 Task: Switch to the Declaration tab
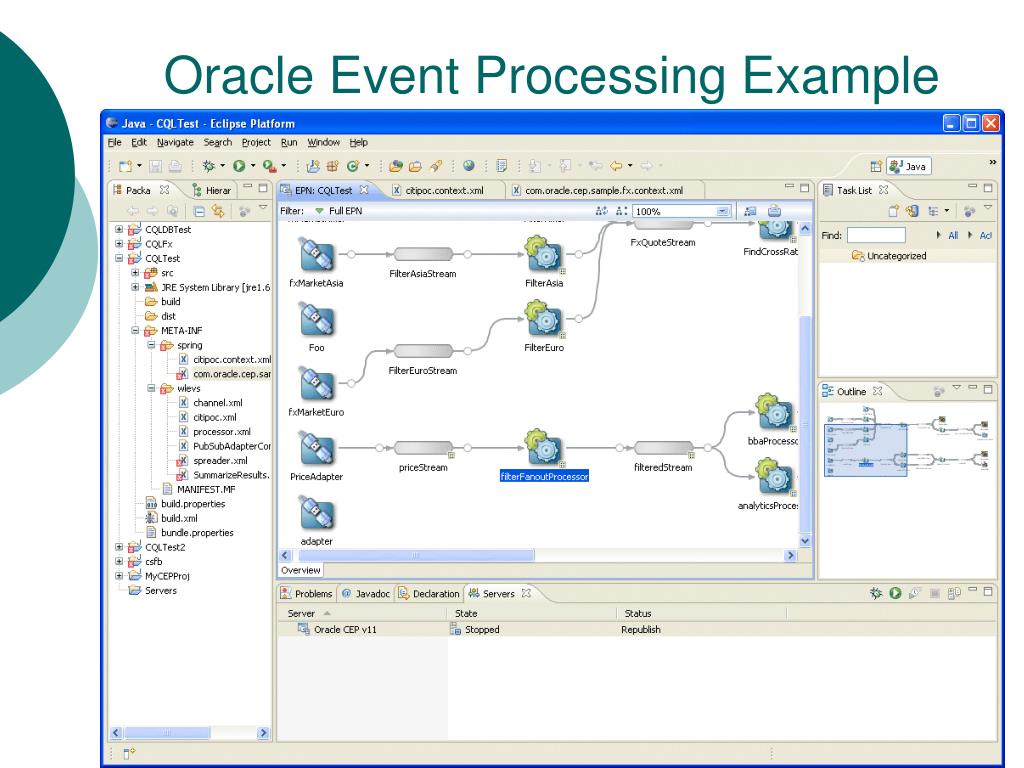(x=429, y=594)
